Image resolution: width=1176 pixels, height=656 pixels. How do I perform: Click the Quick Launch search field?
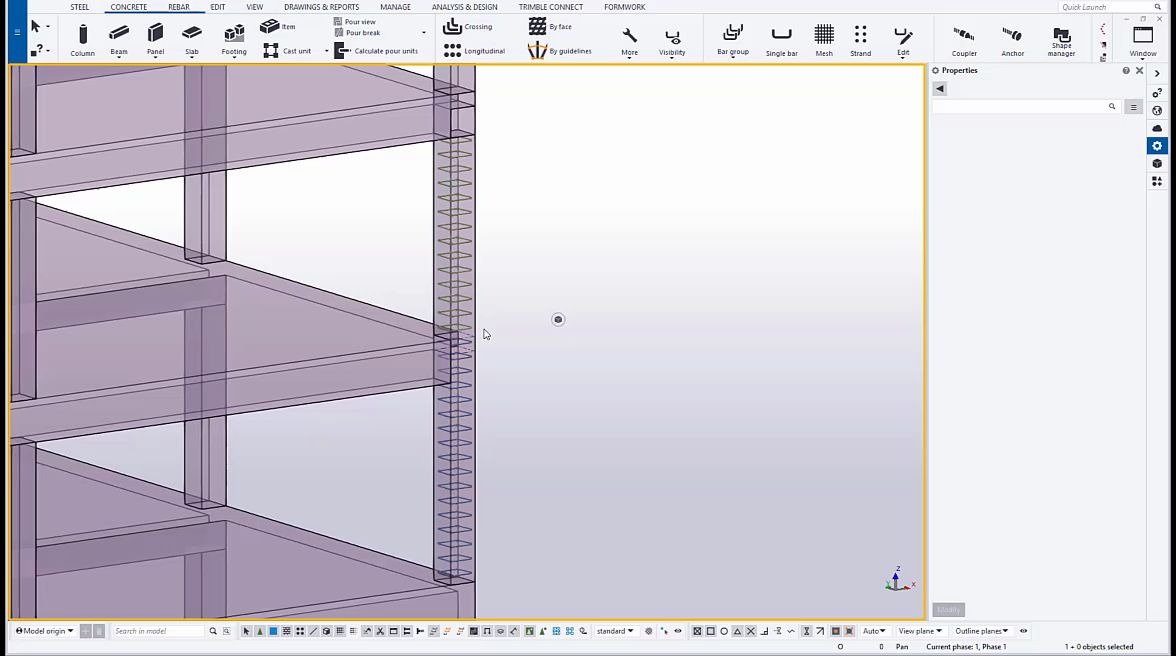1110,7
